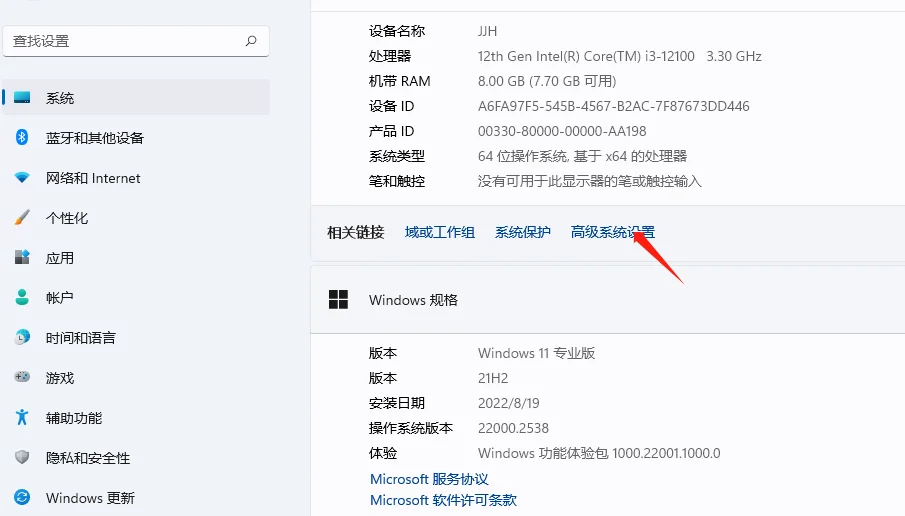Open the 个性化 category
The height and width of the screenshot is (516, 905).
(x=136, y=218)
